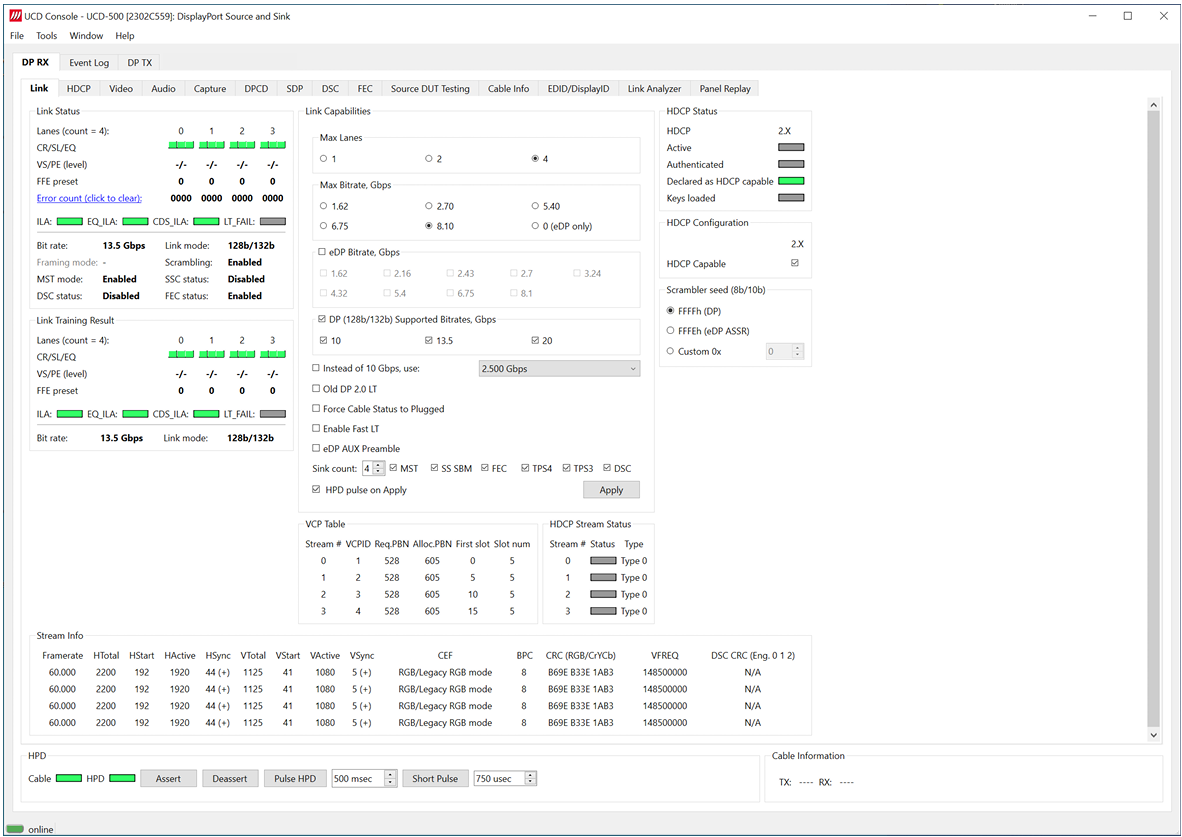Select Max Lanes 1 radio button
The width and height of the screenshot is (1182, 837).
[323, 159]
